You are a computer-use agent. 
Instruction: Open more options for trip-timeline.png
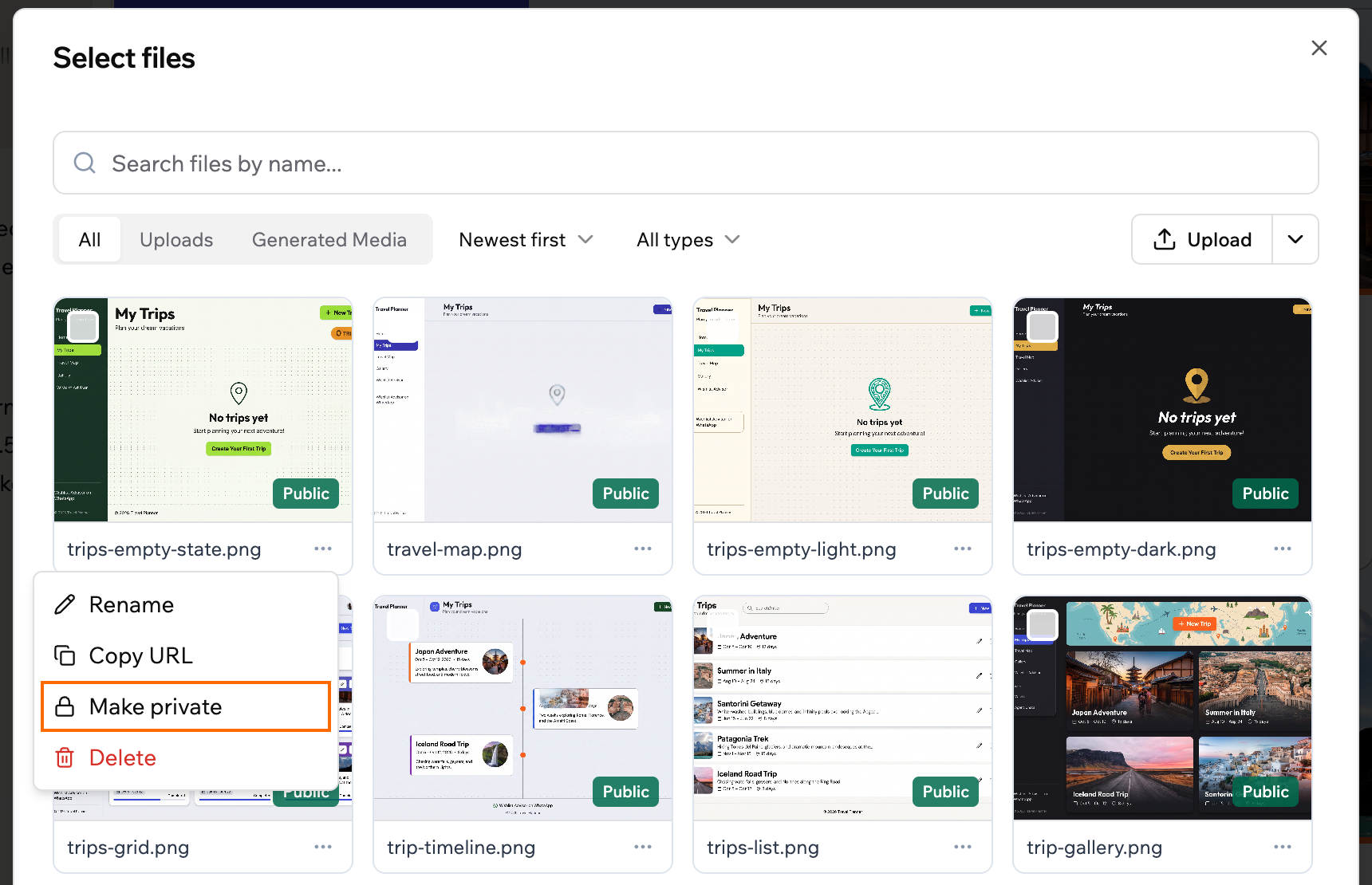(x=643, y=847)
